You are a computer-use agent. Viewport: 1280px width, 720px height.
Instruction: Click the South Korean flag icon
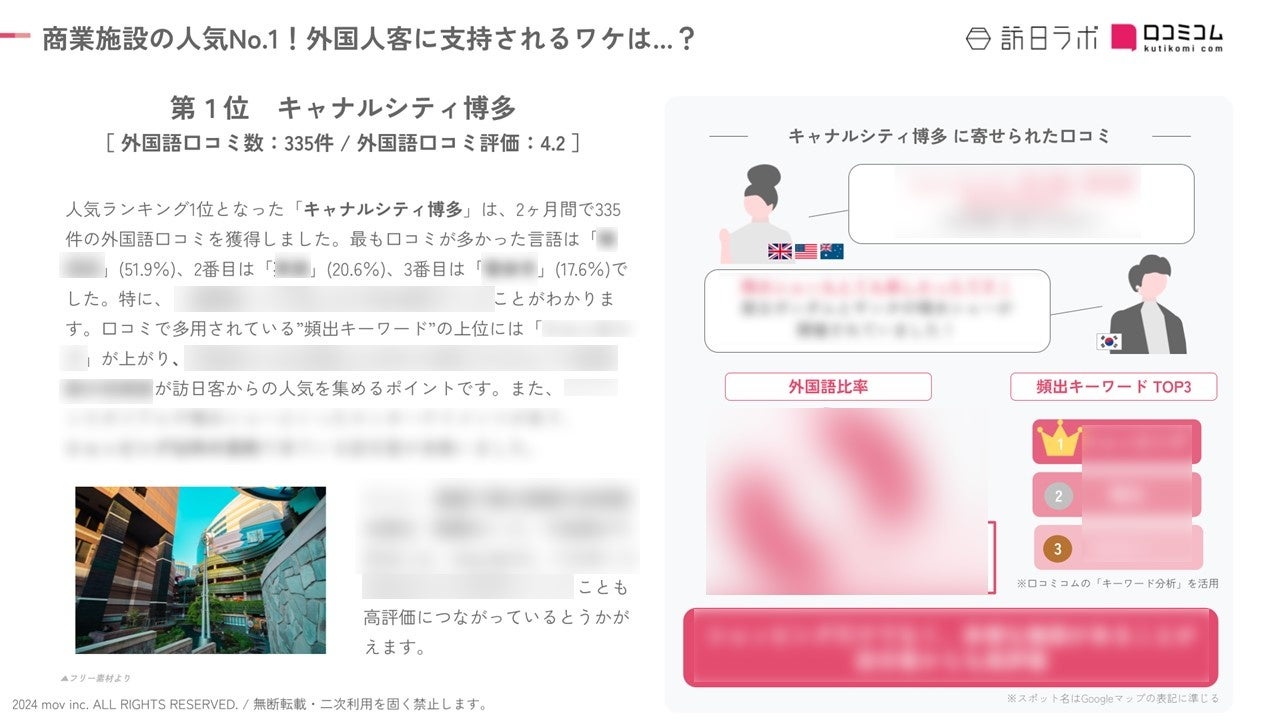[x=1109, y=341]
